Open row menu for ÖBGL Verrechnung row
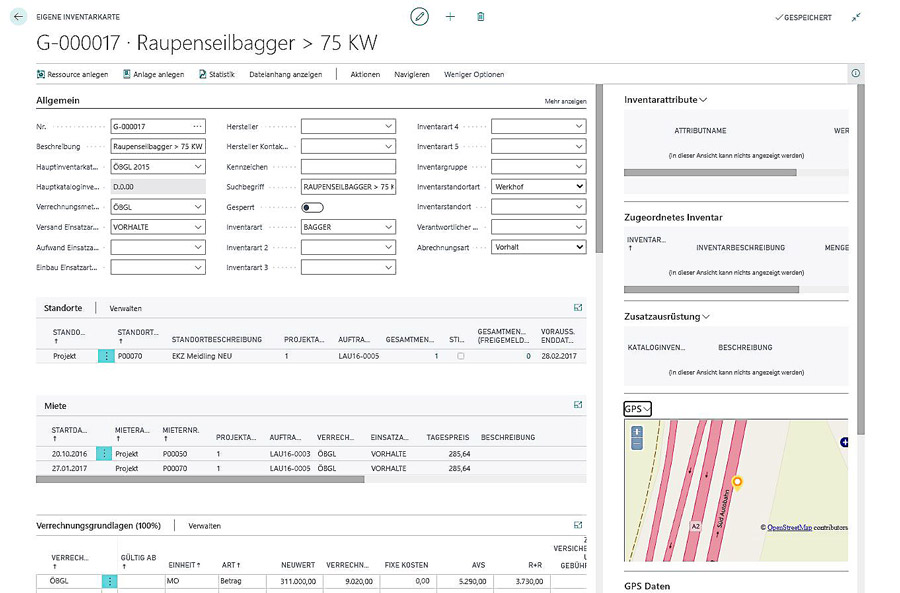Viewport: 900px width, 593px height. (x=110, y=581)
